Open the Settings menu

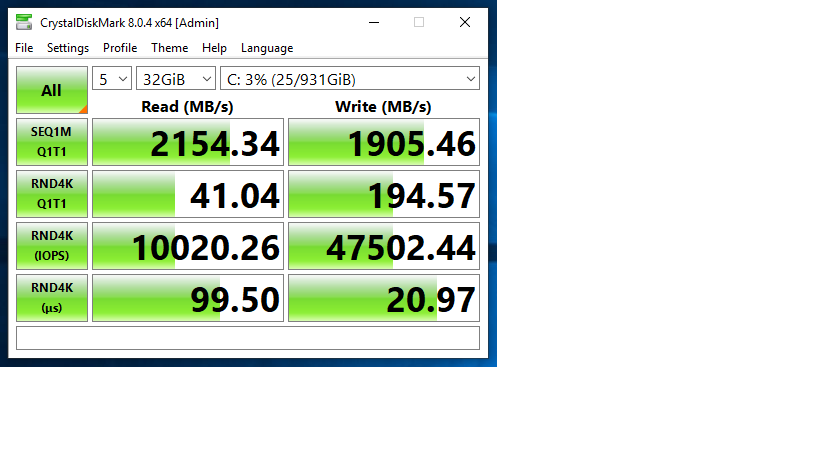(x=68, y=48)
